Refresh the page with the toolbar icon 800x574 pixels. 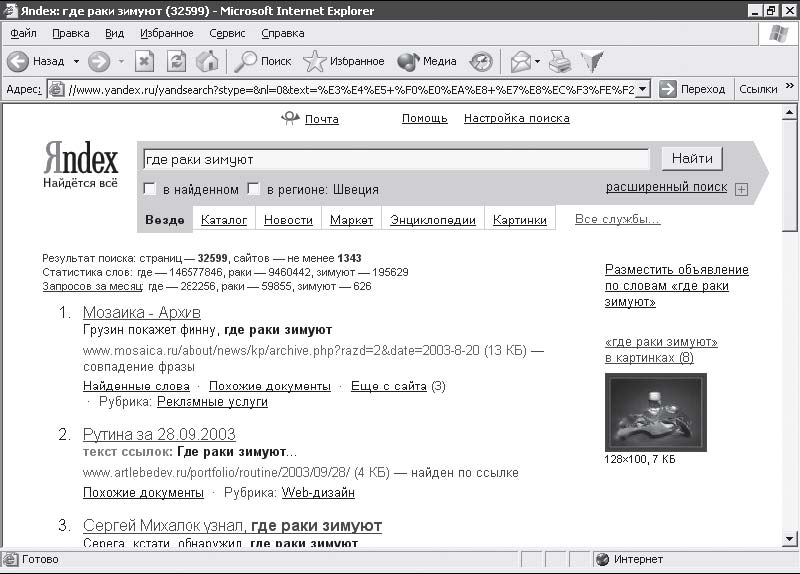pos(176,61)
